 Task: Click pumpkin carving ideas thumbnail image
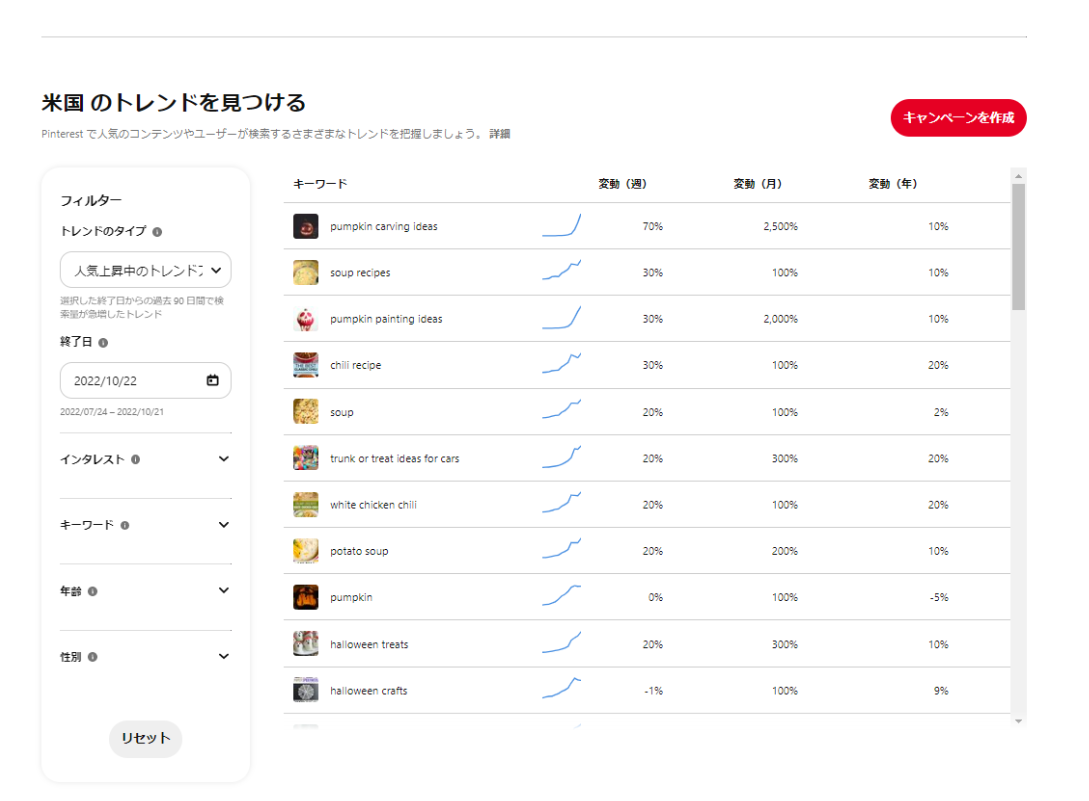(306, 227)
